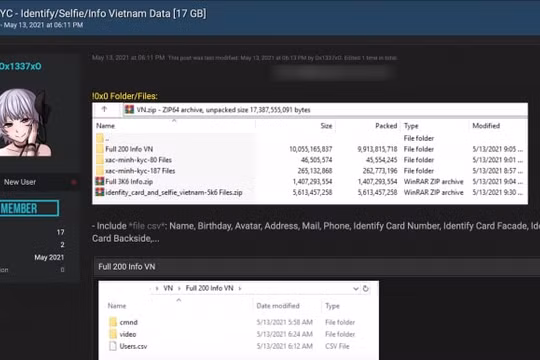
Task: Click the date 5/13/2021 5:58 AM
Action: coord(284,322)
